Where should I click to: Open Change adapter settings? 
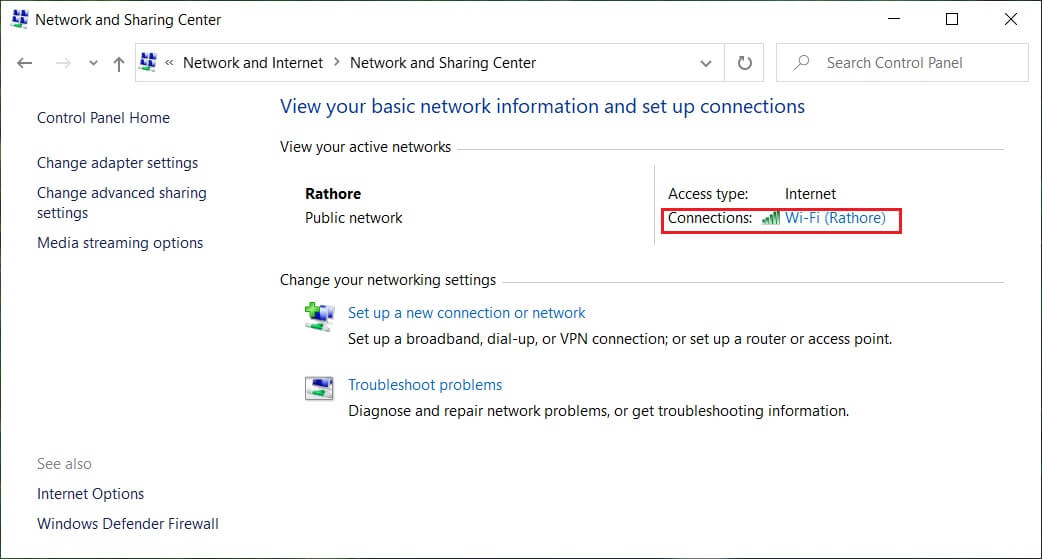[118, 163]
